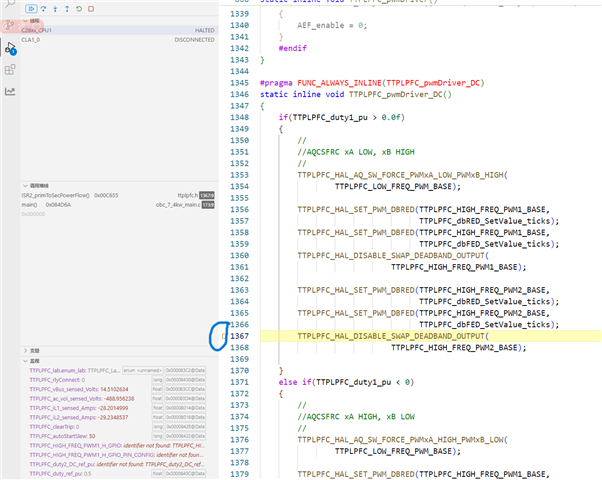Click comment '//AQCSFRC xA LOW, xB HIGH'

356,152
